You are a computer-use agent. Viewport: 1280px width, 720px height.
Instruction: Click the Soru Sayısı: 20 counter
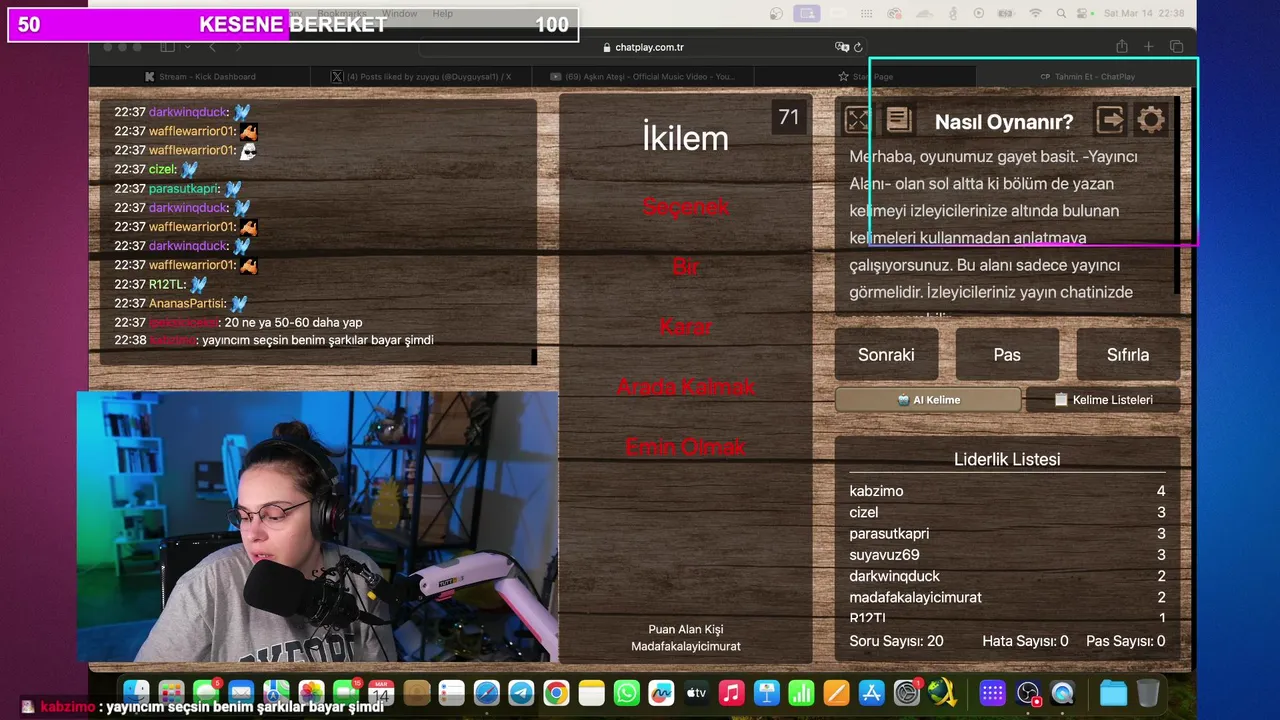(896, 641)
